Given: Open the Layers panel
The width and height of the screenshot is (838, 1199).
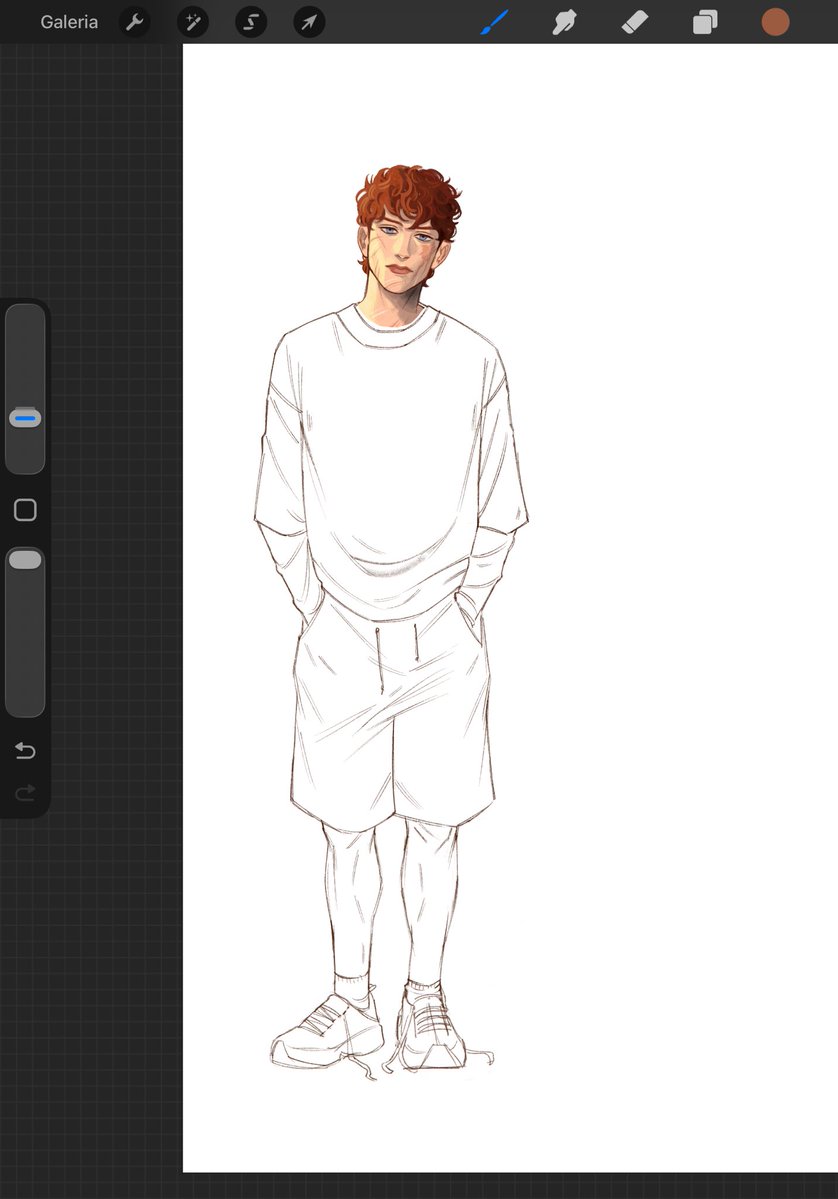Looking at the screenshot, I should 705,22.
